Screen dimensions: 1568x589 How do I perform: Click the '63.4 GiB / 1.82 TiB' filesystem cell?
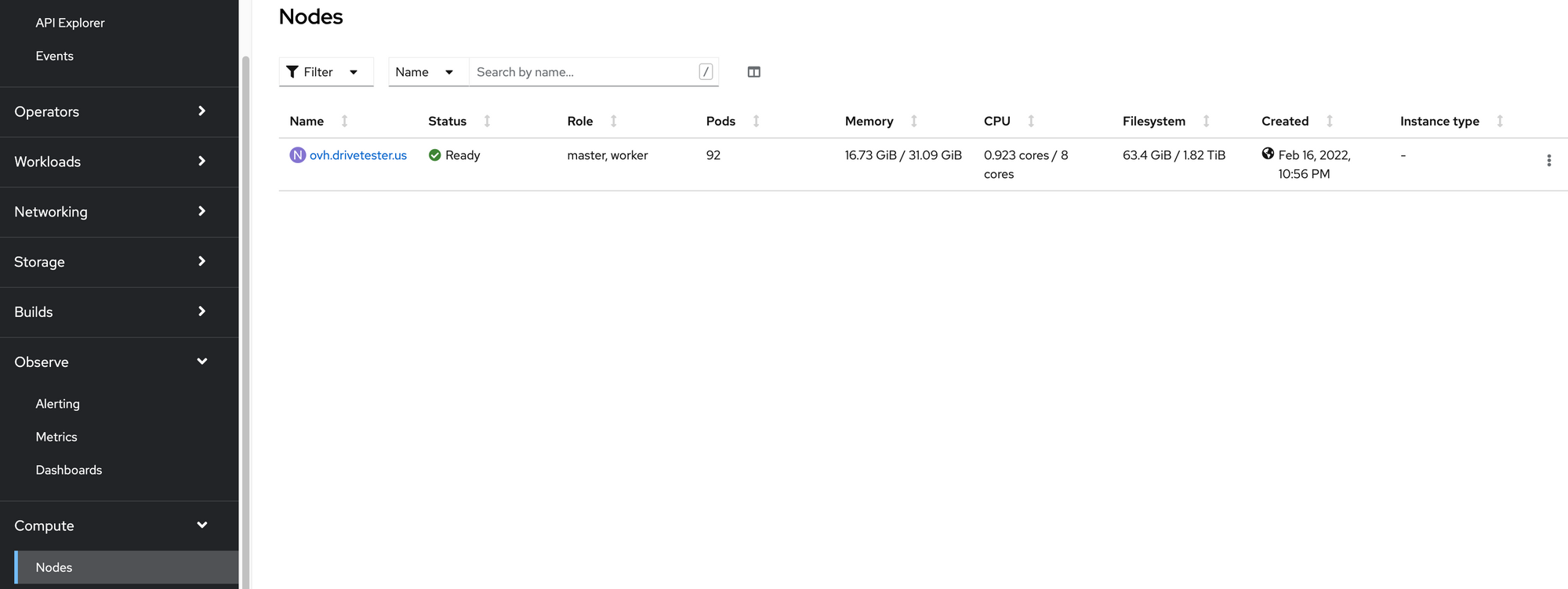(x=1174, y=155)
